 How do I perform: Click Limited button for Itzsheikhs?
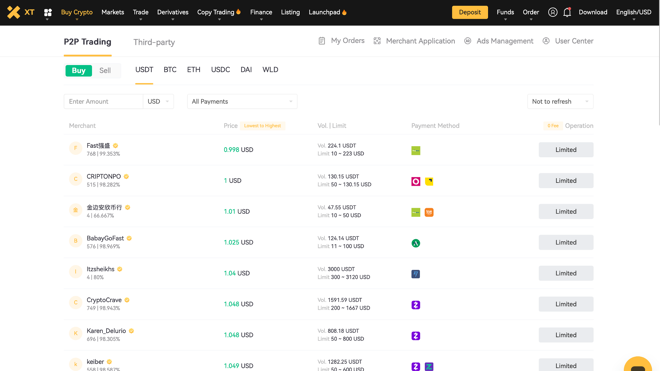[x=566, y=273]
